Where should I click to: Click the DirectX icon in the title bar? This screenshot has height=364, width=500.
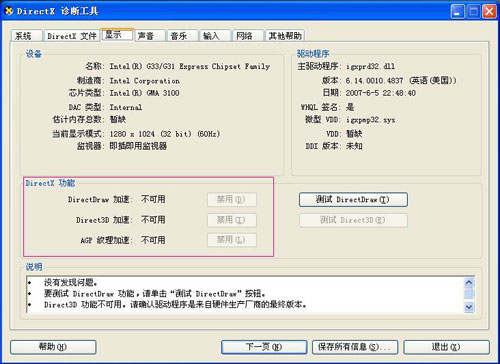point(9,11)
